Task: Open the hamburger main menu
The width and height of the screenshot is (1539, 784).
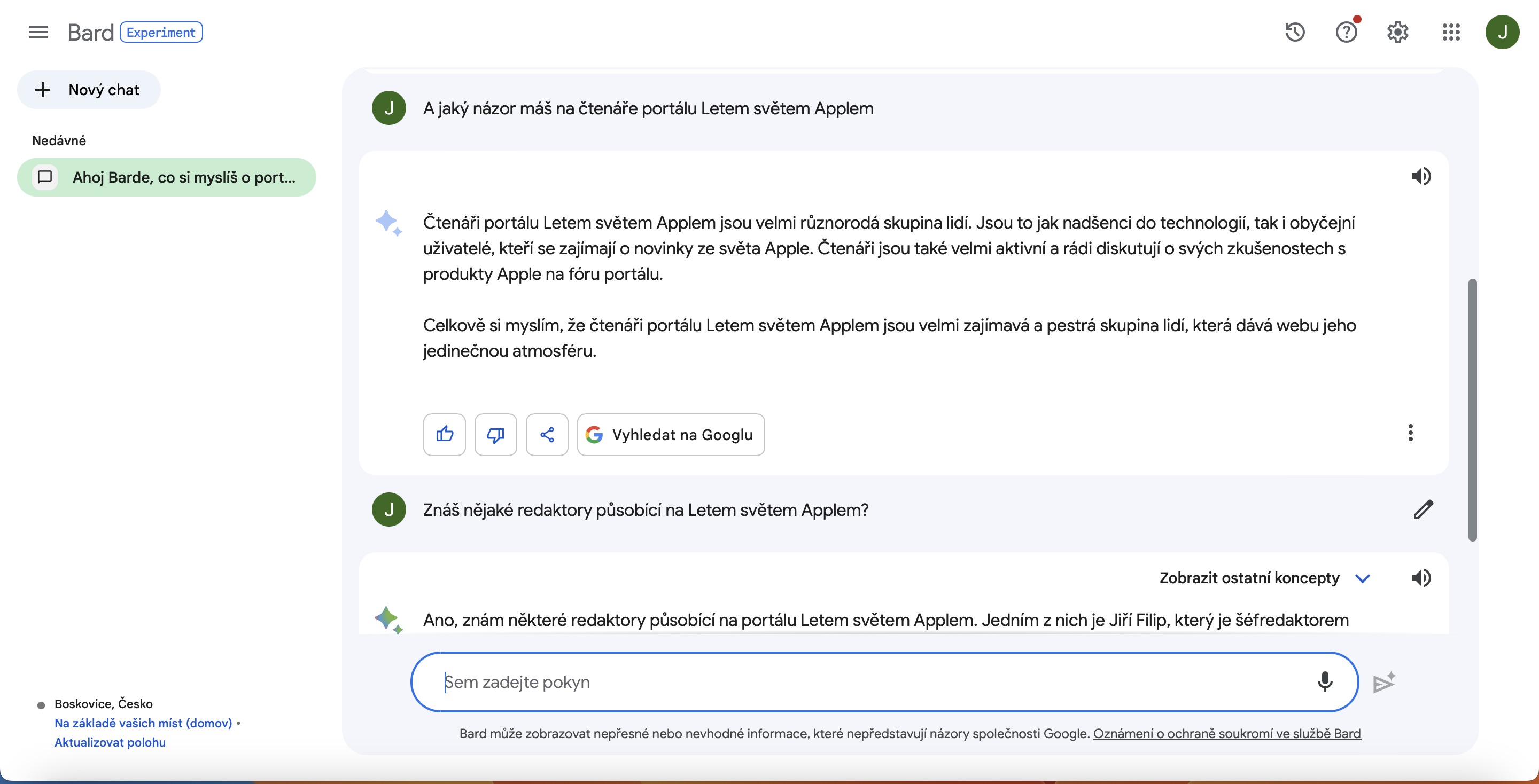Action: pyautogui.click(x=38, y=32)
